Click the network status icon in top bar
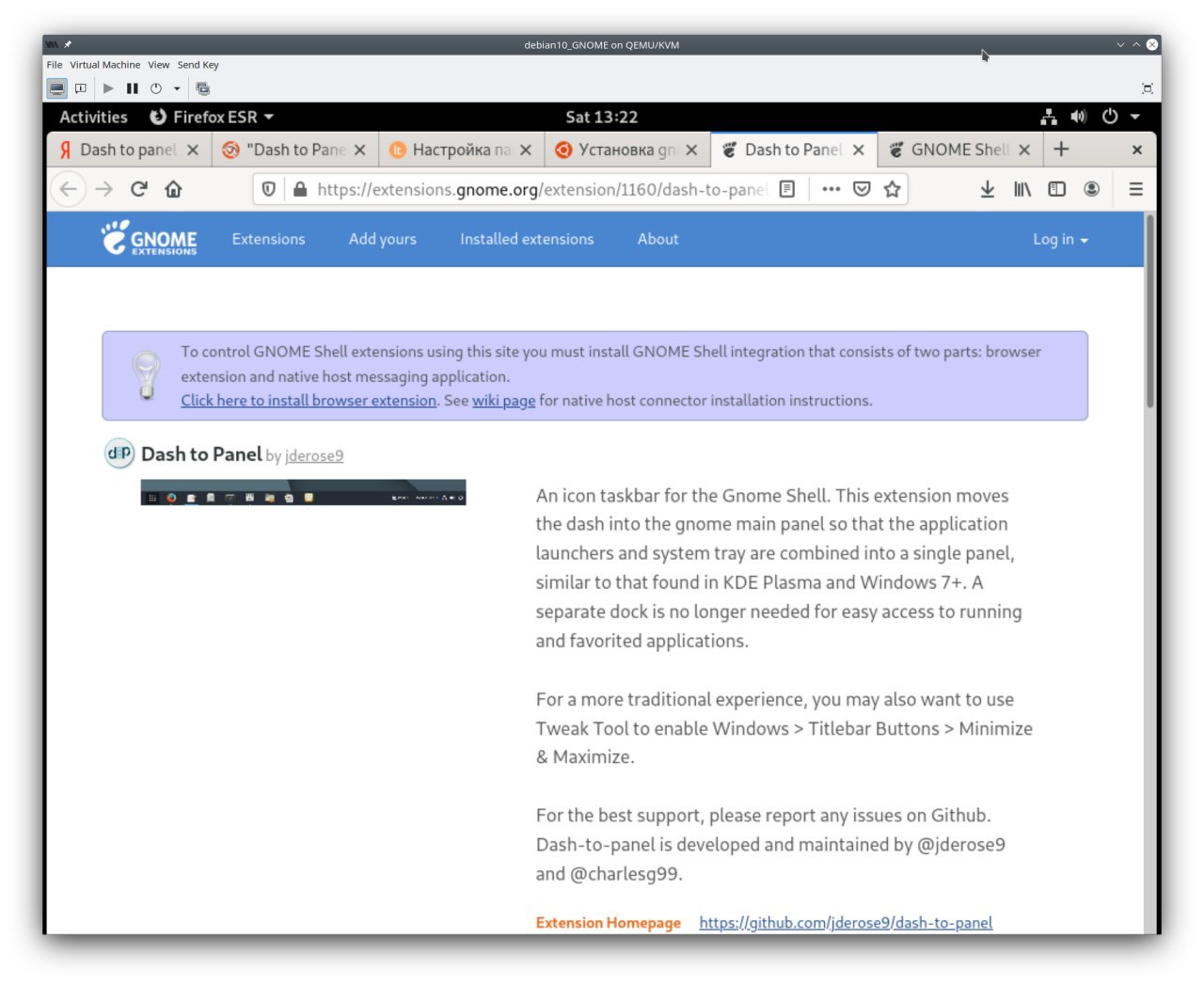Screen dimensions: 1204x985 pyautogui.click(x=1049, y=117)
